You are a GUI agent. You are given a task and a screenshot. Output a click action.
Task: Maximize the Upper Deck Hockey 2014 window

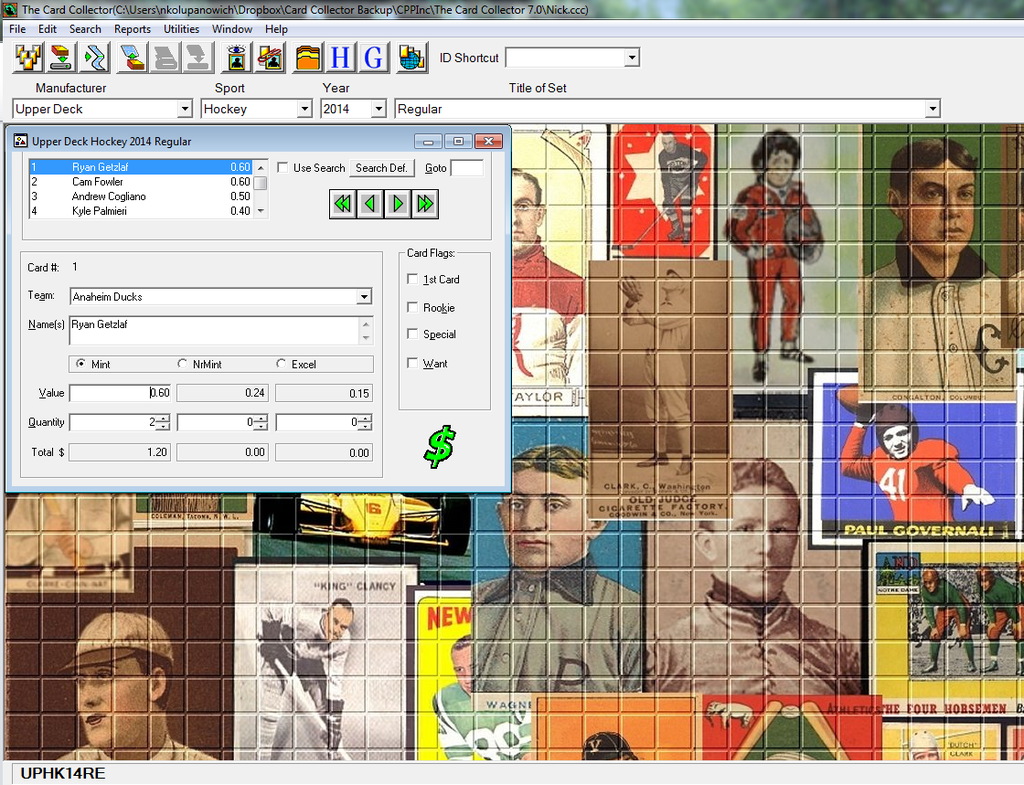pos(458,141)
